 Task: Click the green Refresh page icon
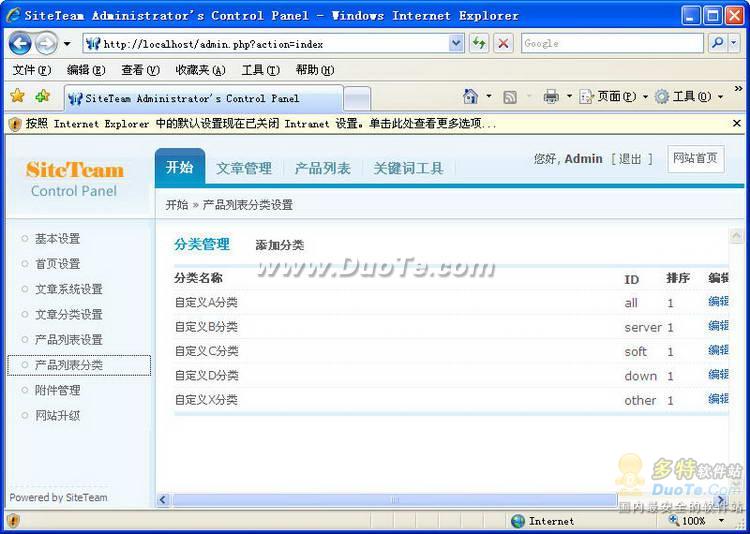tap(478, 44)
